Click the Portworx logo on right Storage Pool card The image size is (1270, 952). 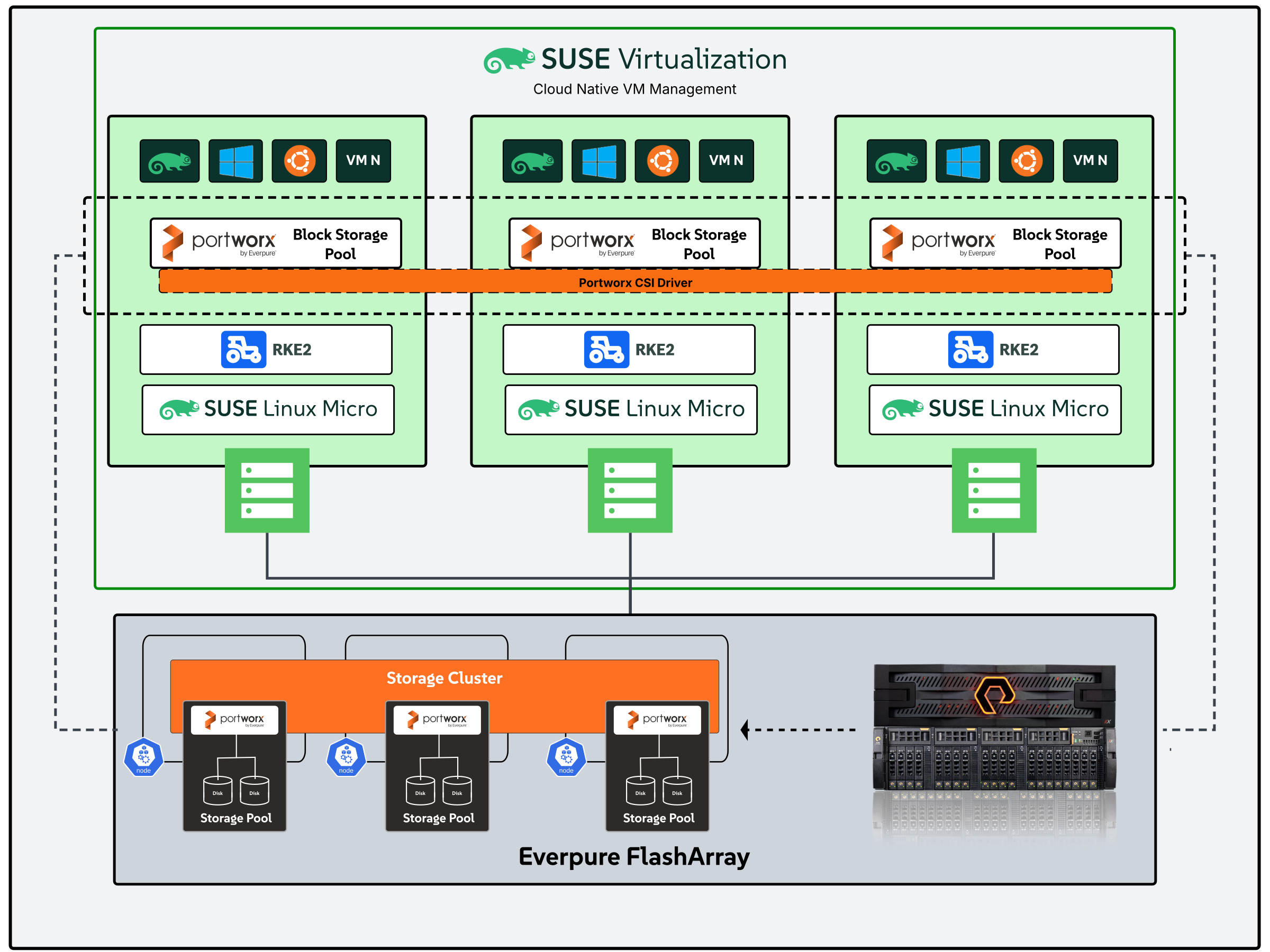[657, 720]
